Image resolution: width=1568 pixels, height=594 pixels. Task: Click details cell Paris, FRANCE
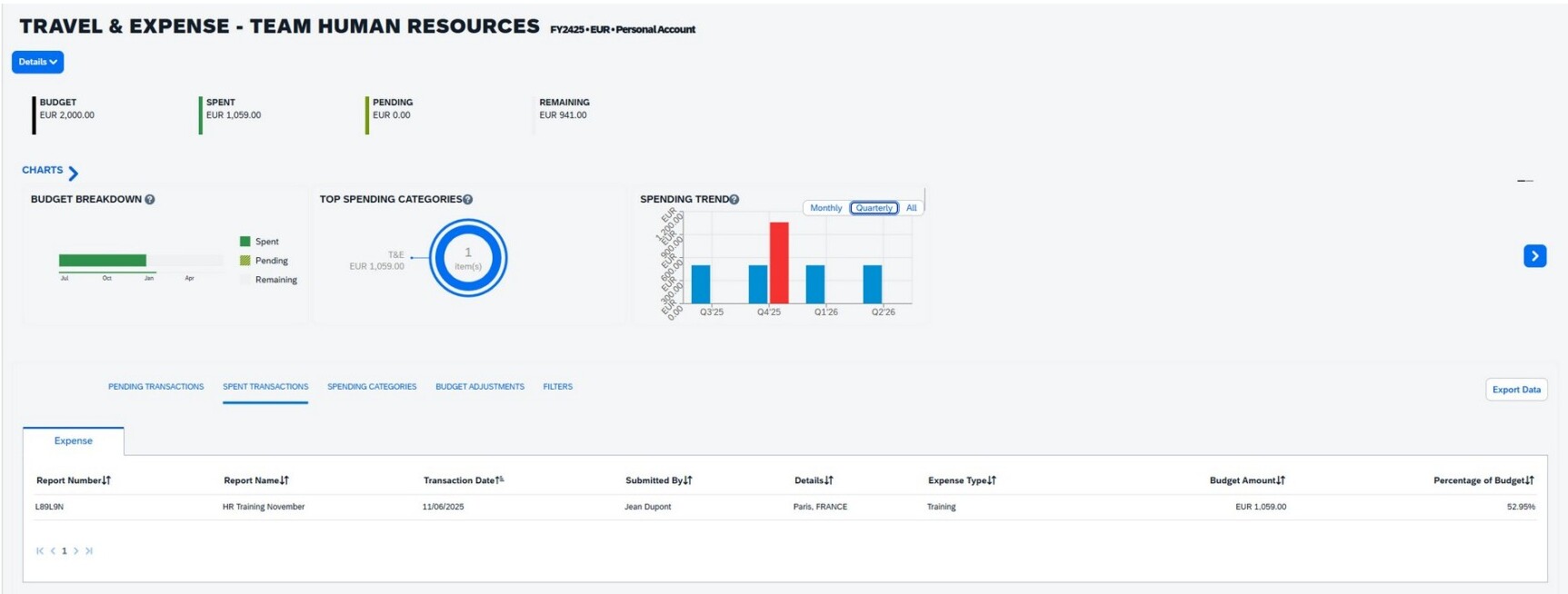pos(820,507)
